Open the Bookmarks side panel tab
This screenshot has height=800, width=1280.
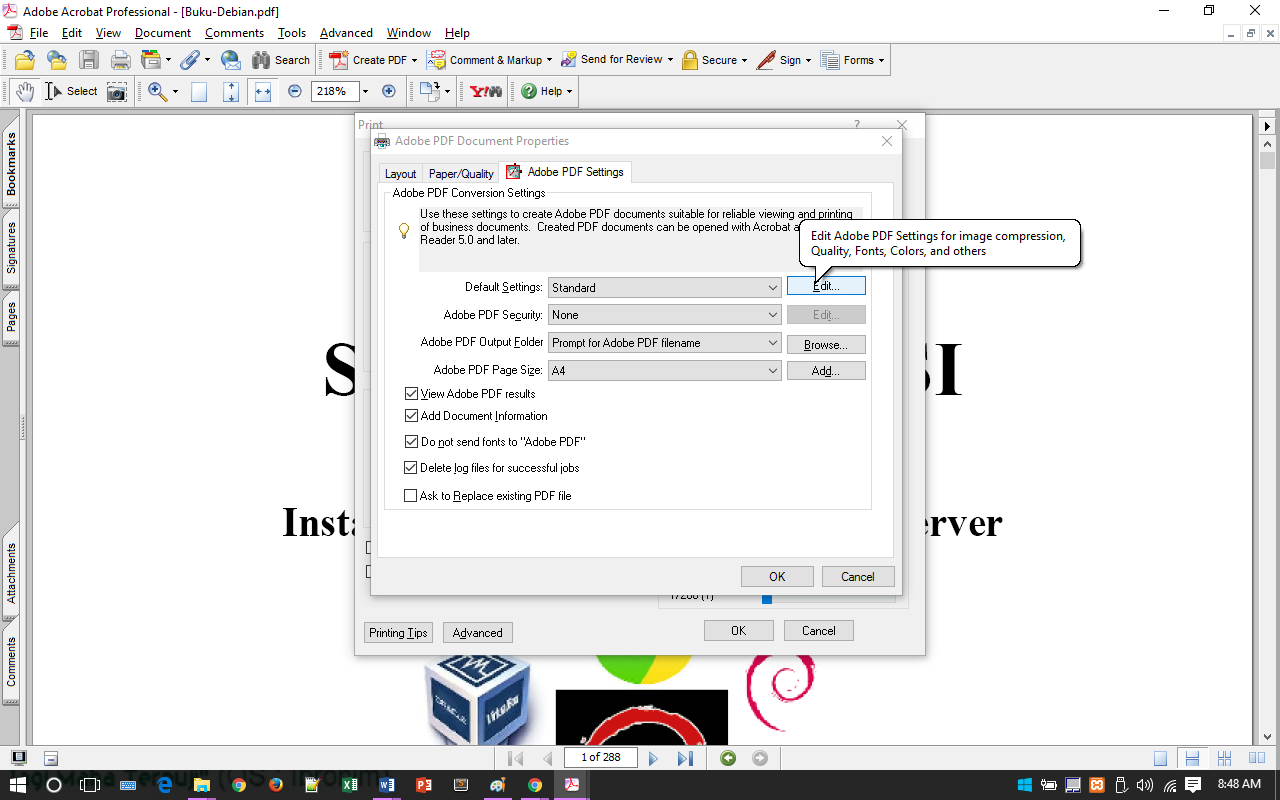(11, 165)
